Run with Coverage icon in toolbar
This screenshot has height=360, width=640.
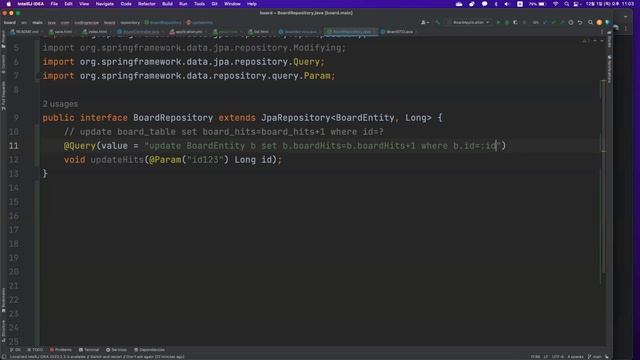point(515,22)
